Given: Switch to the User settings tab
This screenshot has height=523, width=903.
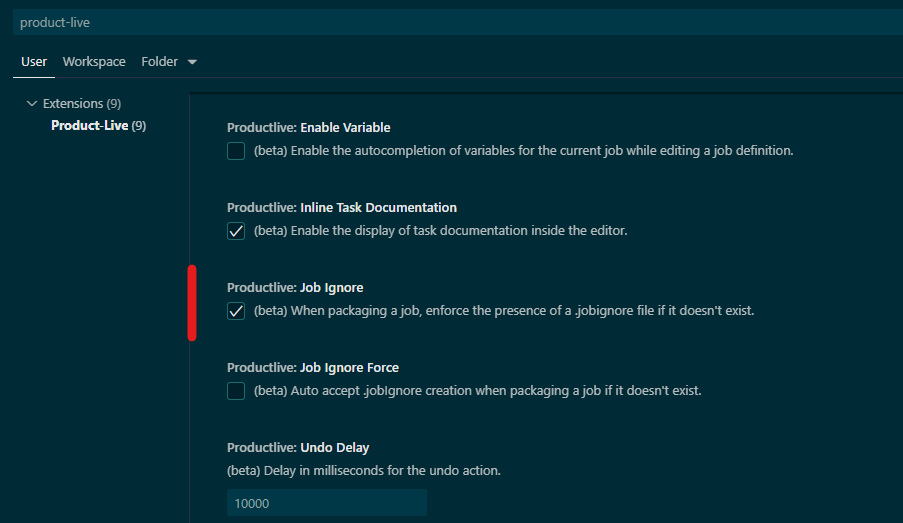Looking at the screenshot, I should 34,62.
